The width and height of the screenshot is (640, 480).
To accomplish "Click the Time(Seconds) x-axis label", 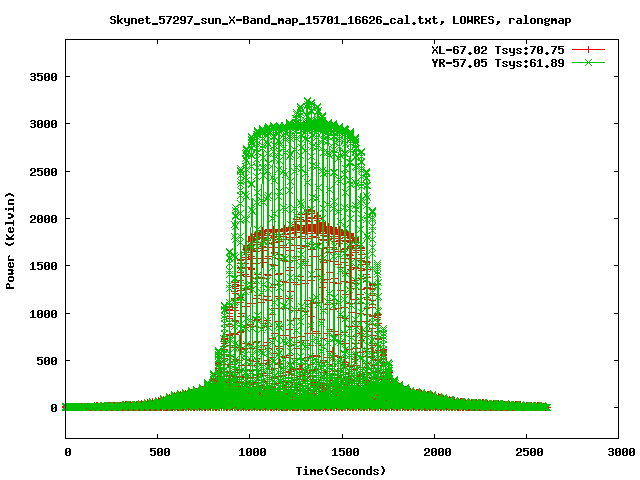I will click(x=340, y=471).
